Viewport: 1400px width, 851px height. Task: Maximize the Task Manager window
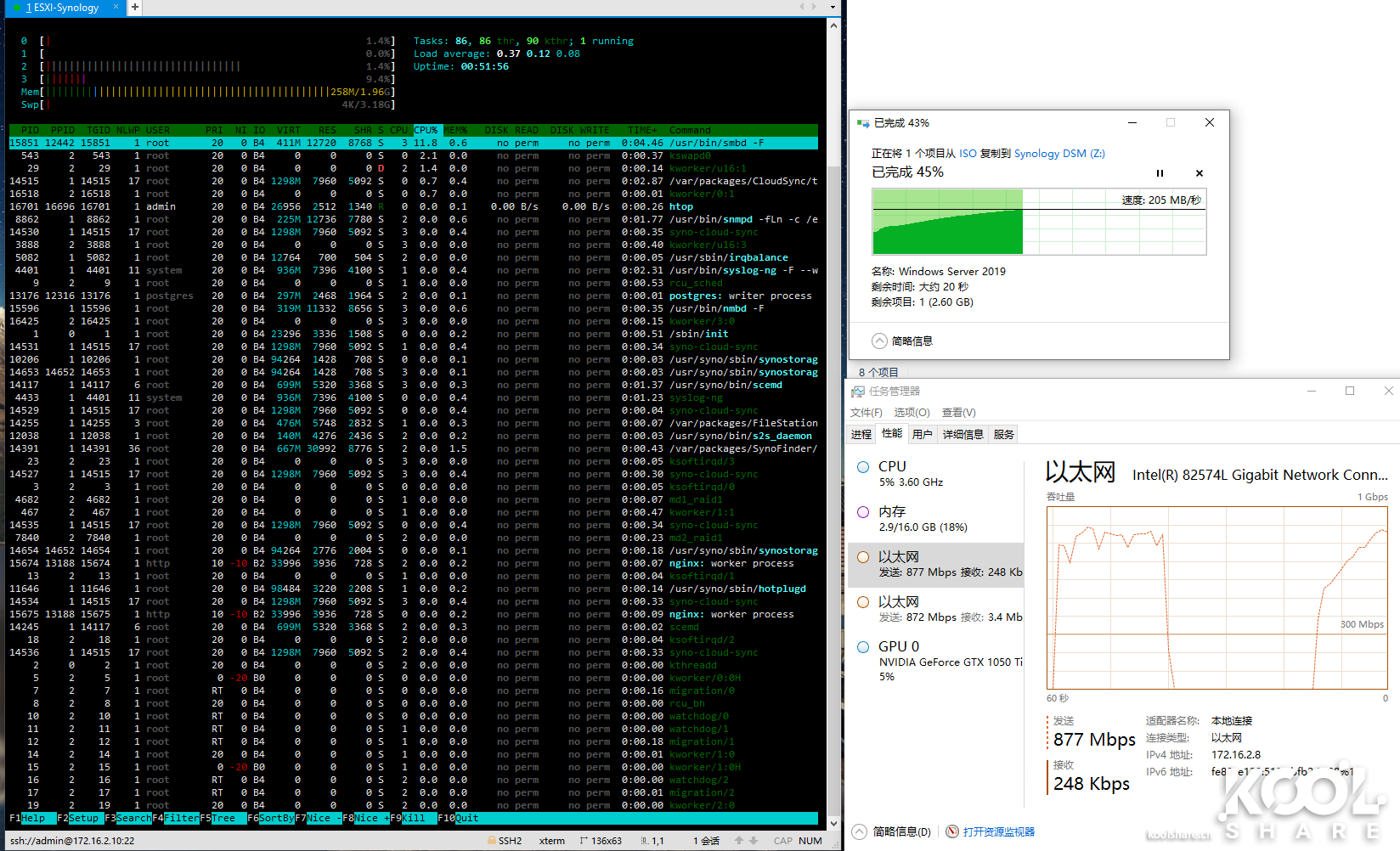point(1350,391)
